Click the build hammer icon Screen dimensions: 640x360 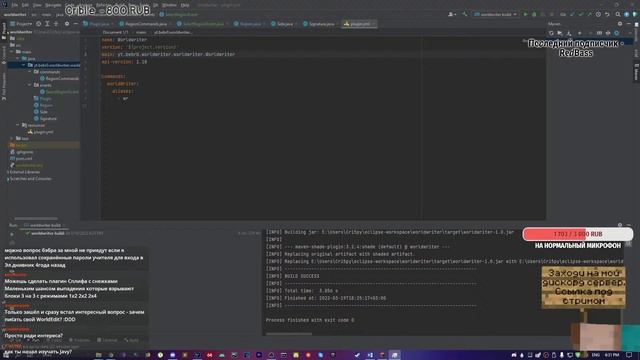tap(464, 14)
